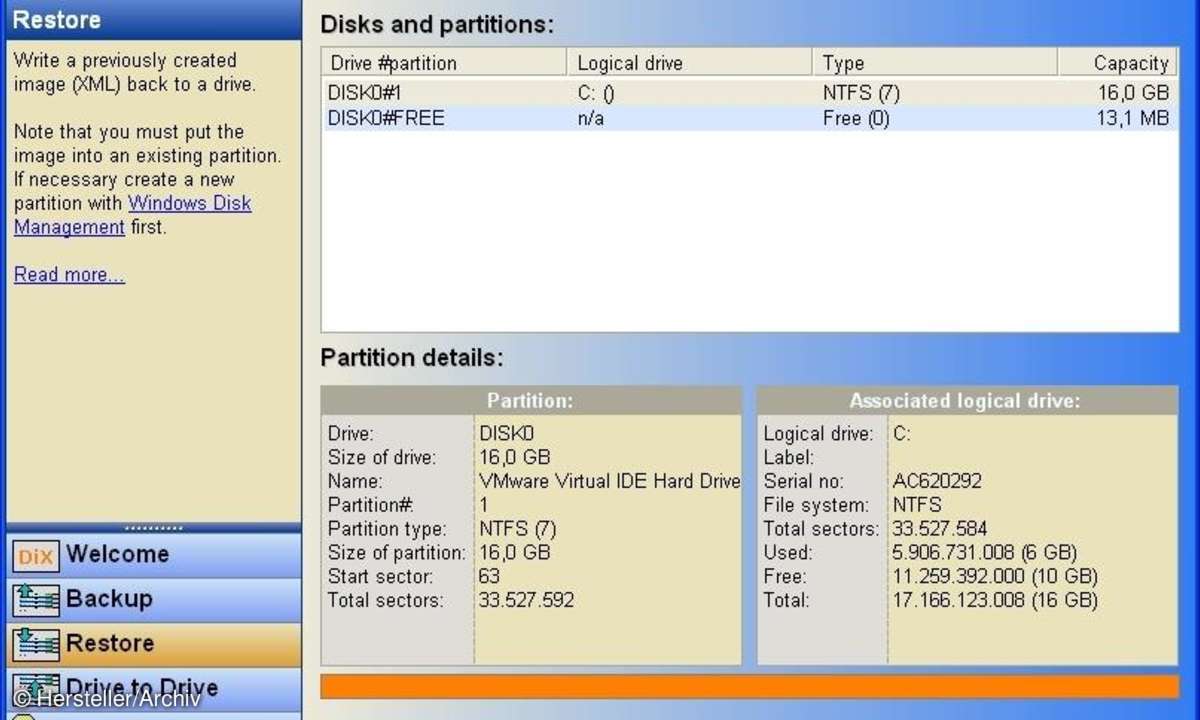This screenshot has width=1200, height=720.
Task: Click the Backup drive icon
Action: (36, 600)
